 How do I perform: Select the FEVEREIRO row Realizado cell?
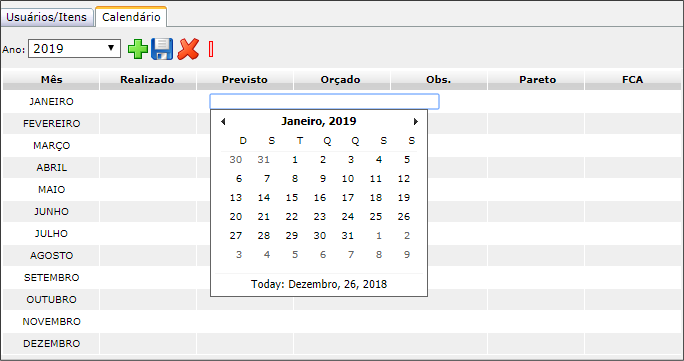(148, 123)
